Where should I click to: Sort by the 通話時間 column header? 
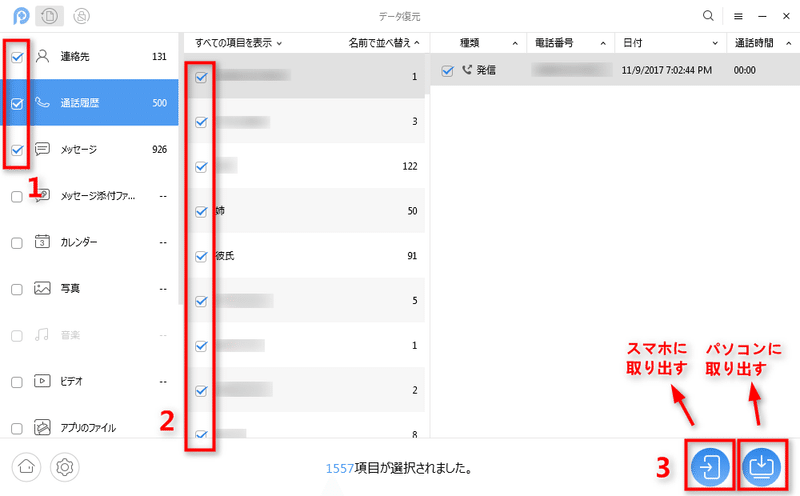click(x=763, y=43)
